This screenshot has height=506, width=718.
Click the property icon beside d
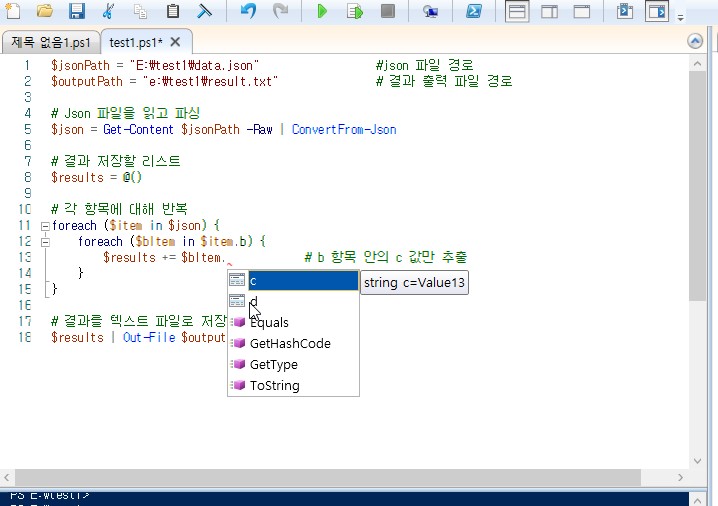coord(237,301)
